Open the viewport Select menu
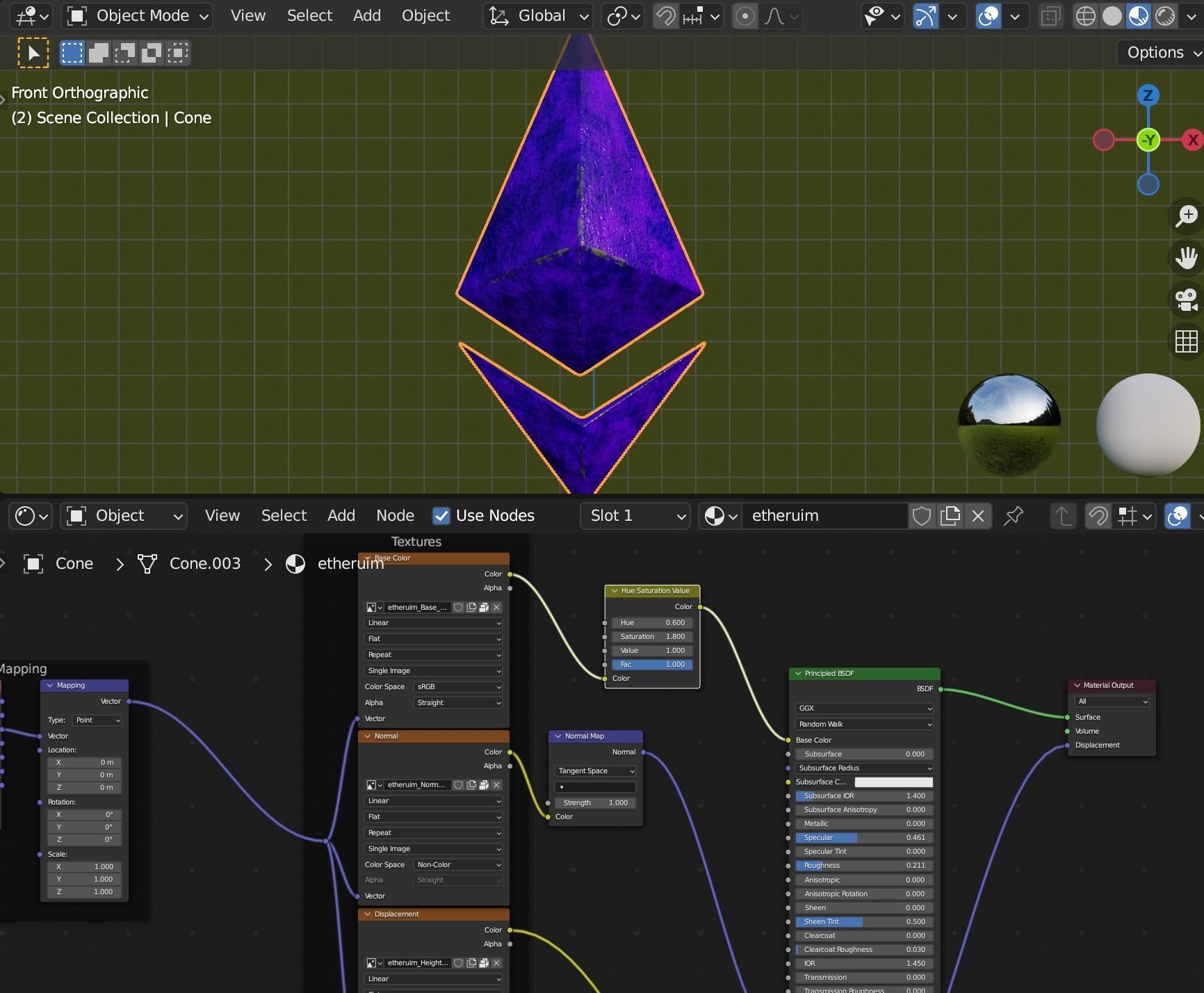Image resolution: width=1204 pixels, height=993 pixels. [x=309, y=16]
